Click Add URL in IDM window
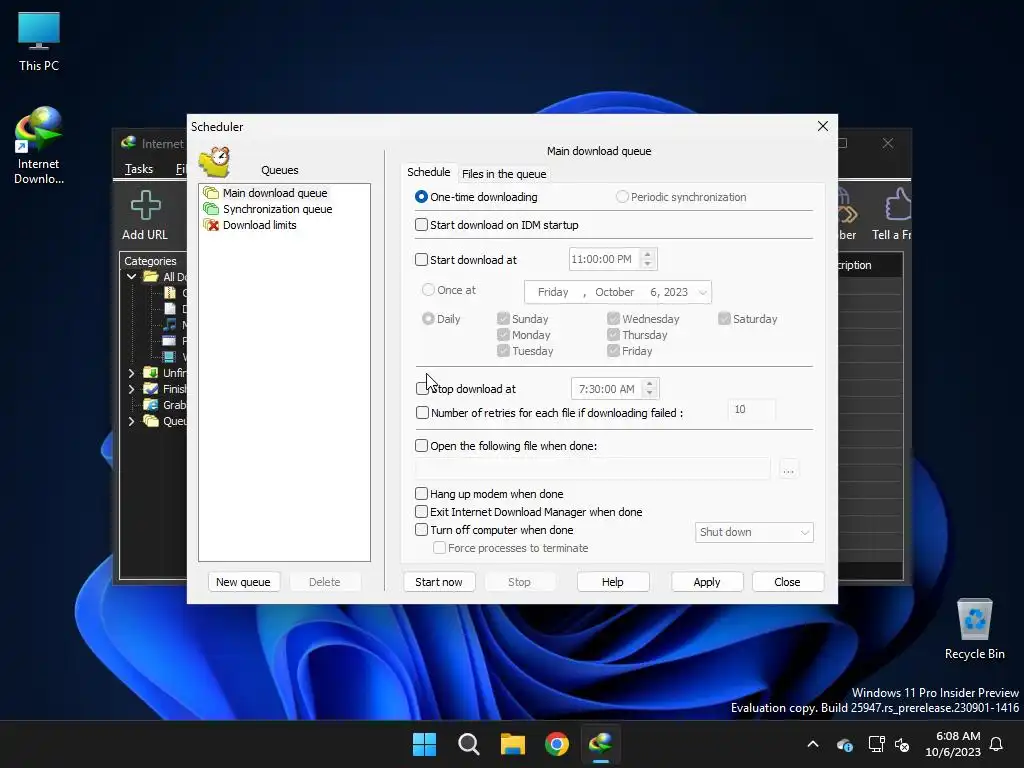This screenshot has width=1024, height=768. (x=145, y=216)
